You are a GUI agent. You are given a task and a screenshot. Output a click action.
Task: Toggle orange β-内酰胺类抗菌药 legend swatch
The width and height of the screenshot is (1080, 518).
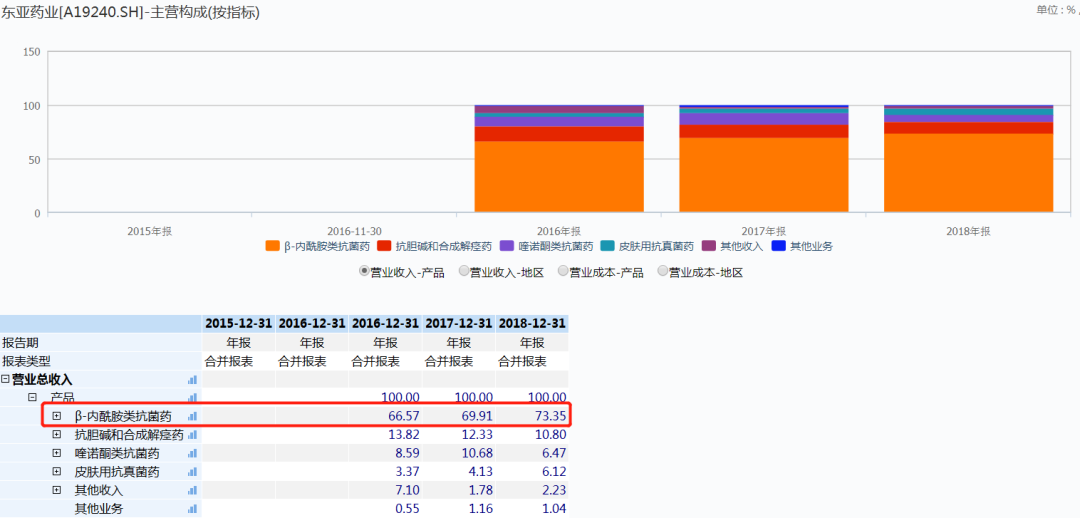click(x=273, y=246)
